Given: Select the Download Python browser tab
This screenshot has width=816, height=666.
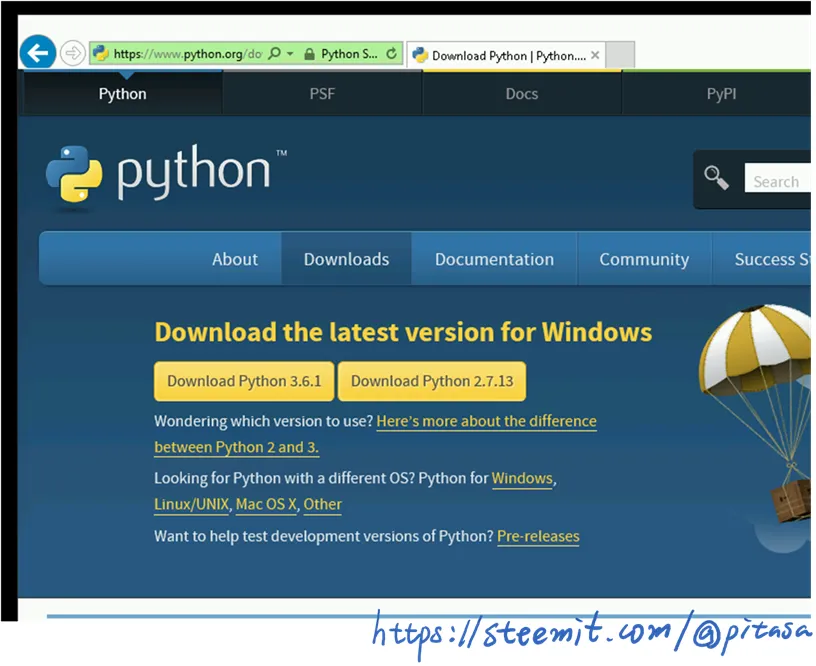Looking at the screenshot, I should (506, 55).
